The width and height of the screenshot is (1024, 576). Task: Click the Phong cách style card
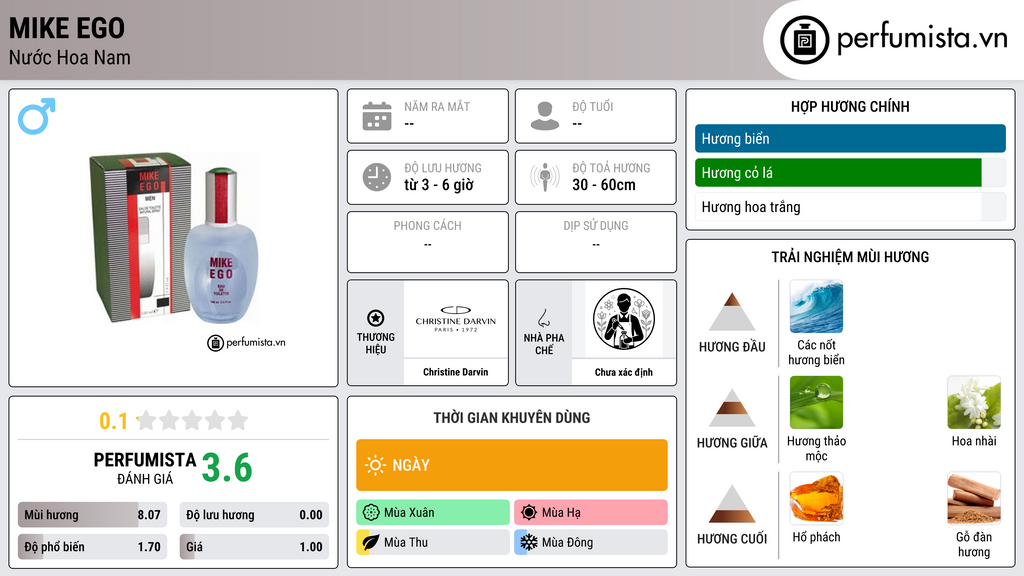(x=428, y=242)
